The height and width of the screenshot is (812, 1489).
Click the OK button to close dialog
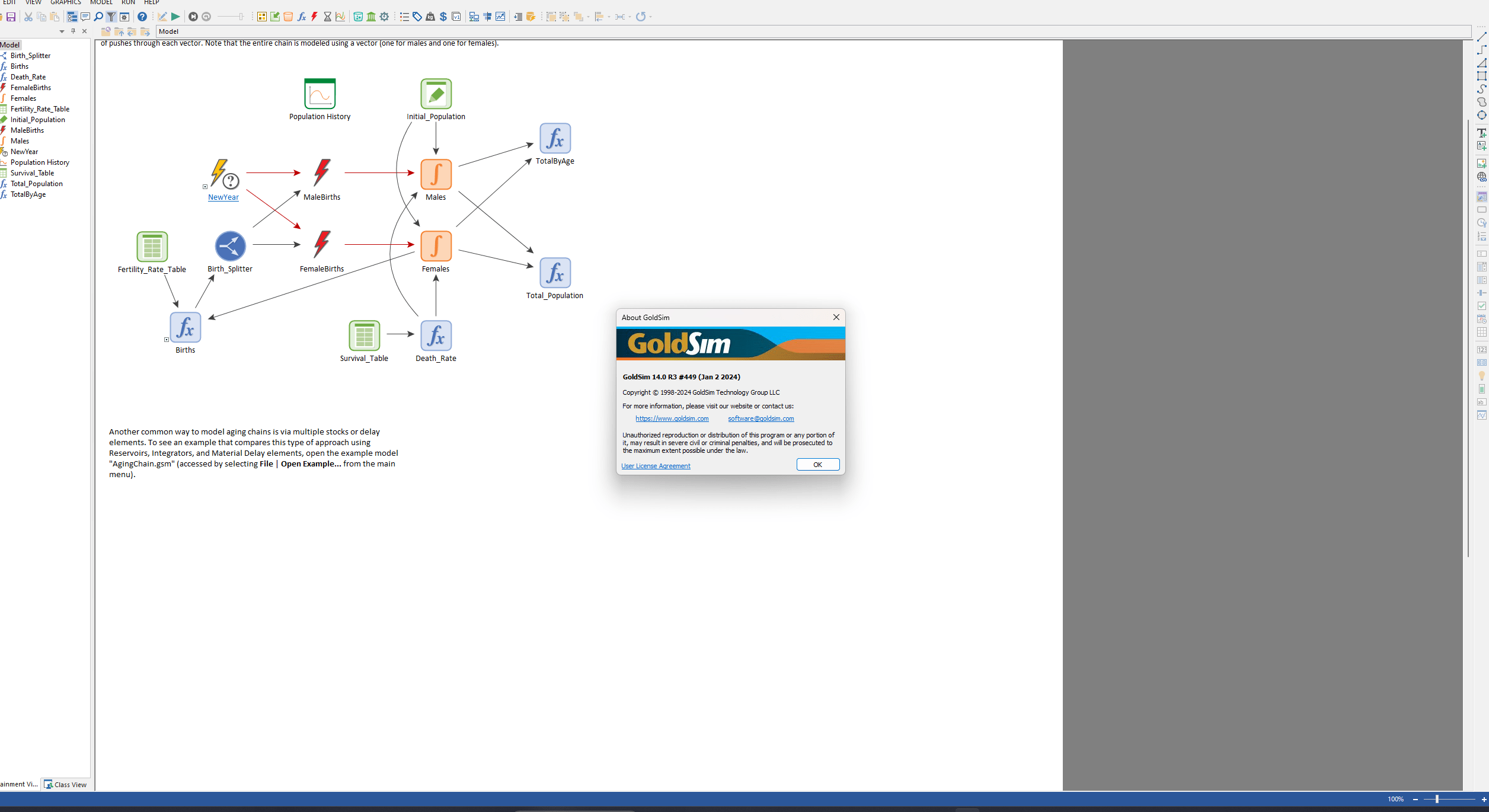(x=818, y=464)
